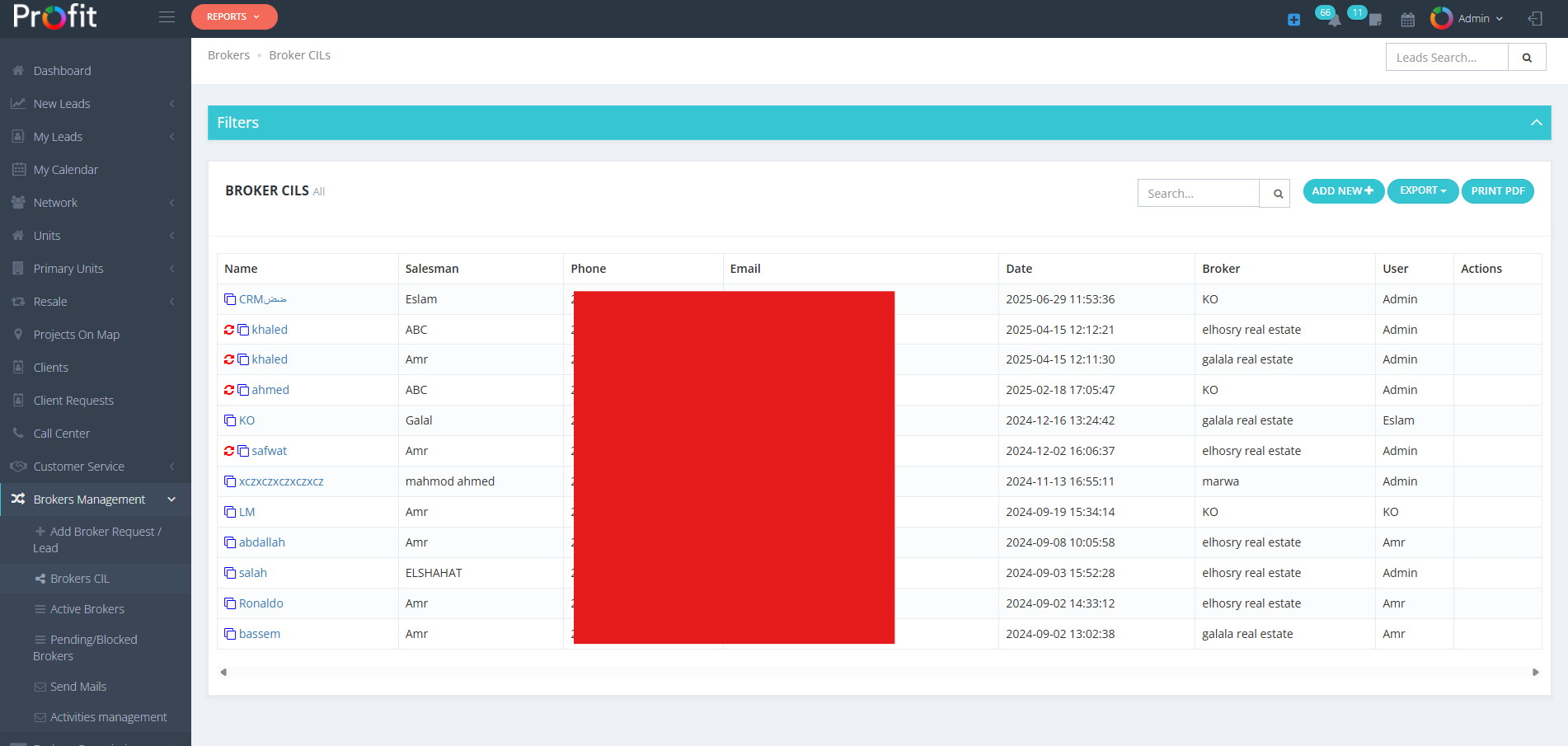Click inside the Leads Search field
Screen dimensions: 1568x746
pos(1446,56)
